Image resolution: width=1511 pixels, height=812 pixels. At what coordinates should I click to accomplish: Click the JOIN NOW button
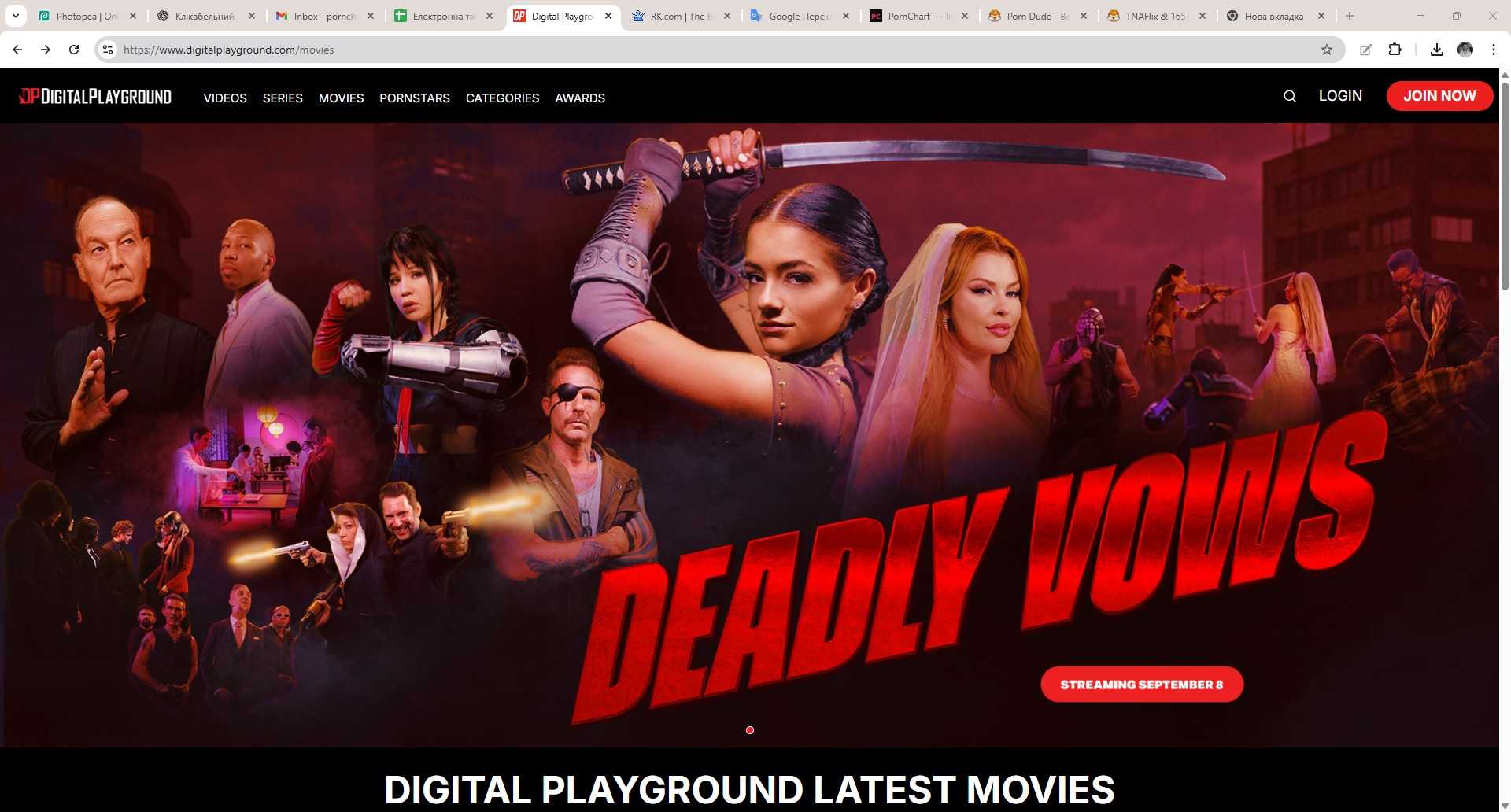(x=1439, y=95)
